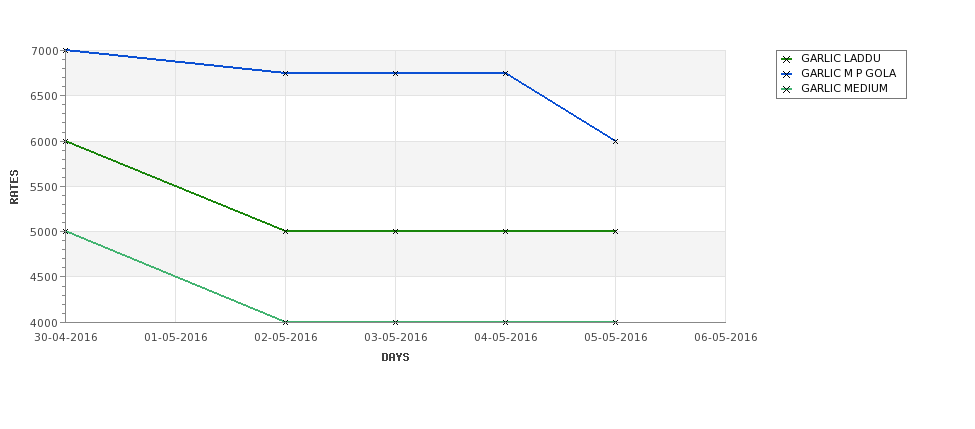
Task: Click the 02-05-2016 date label
Action: point(285,338)
